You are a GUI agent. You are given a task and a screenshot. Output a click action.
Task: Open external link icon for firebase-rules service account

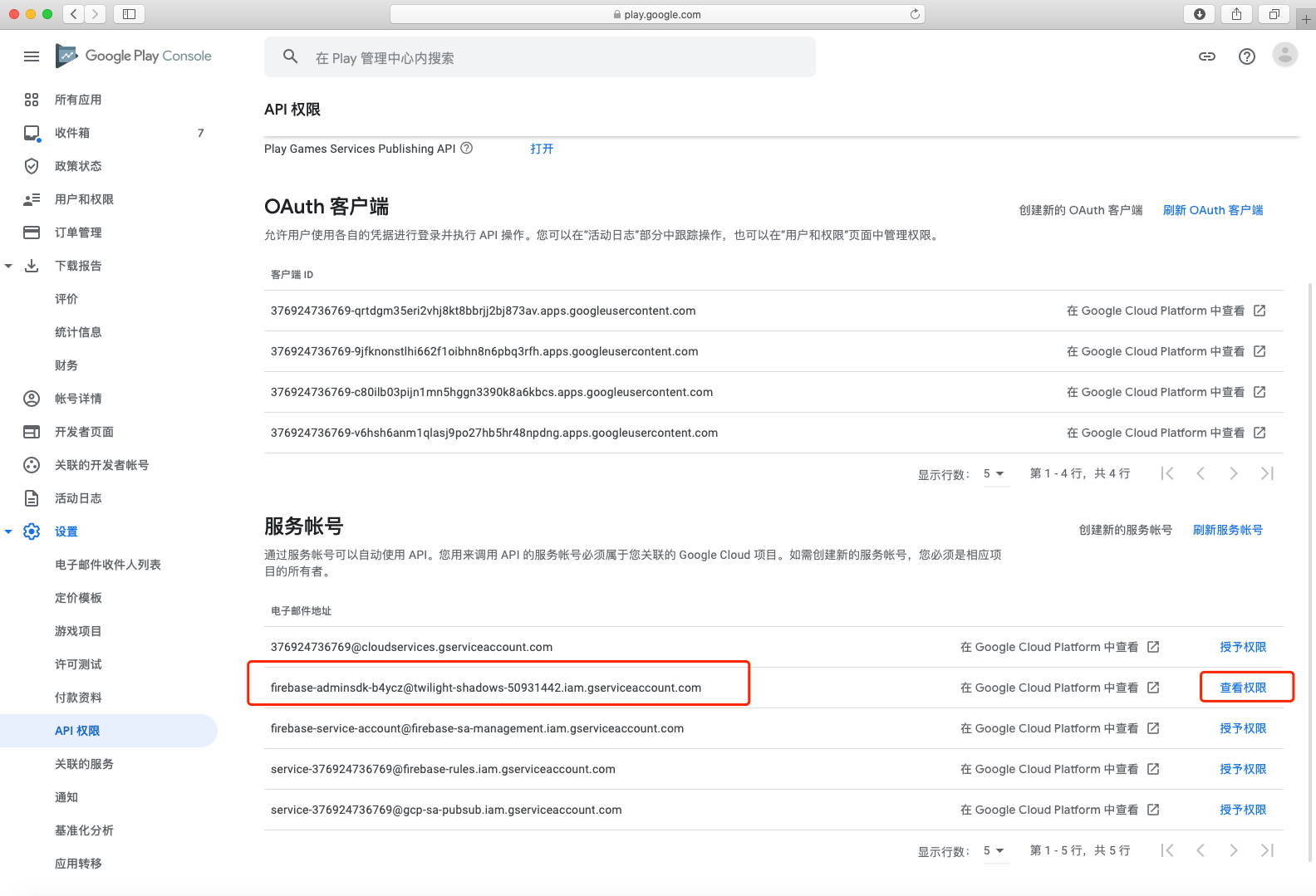[x=1153, y=769]
